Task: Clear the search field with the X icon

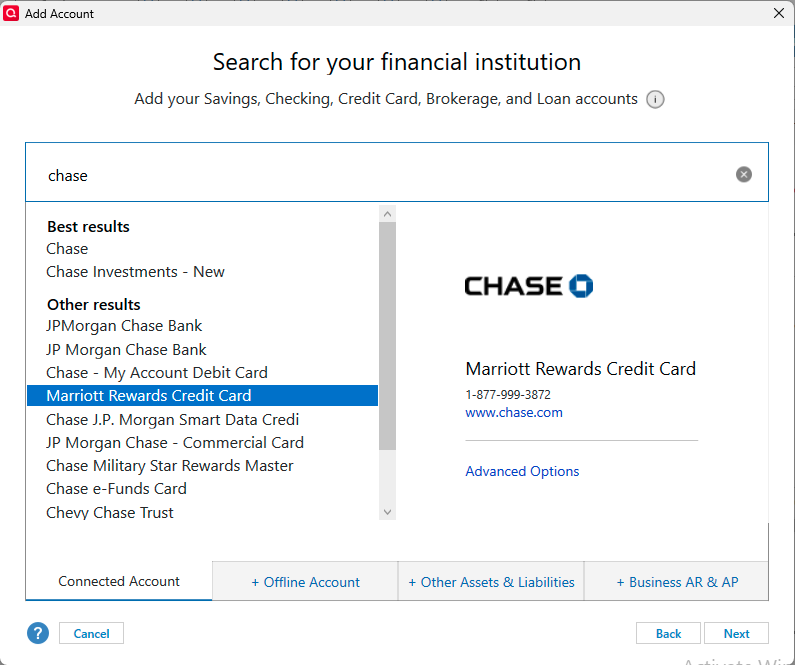Action: (x=743, y=174)
